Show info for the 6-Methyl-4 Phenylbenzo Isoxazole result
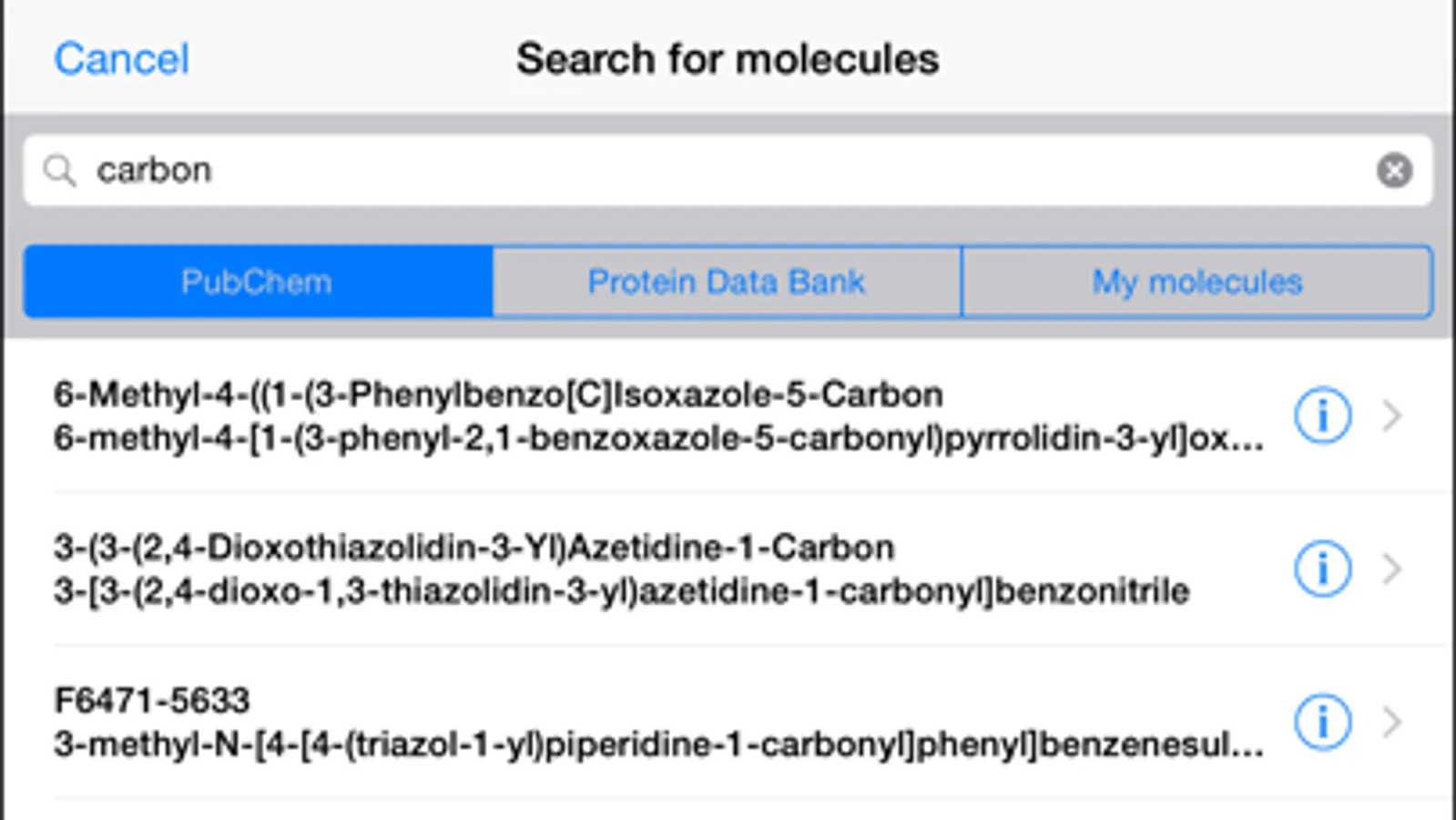 point(1322,416)
